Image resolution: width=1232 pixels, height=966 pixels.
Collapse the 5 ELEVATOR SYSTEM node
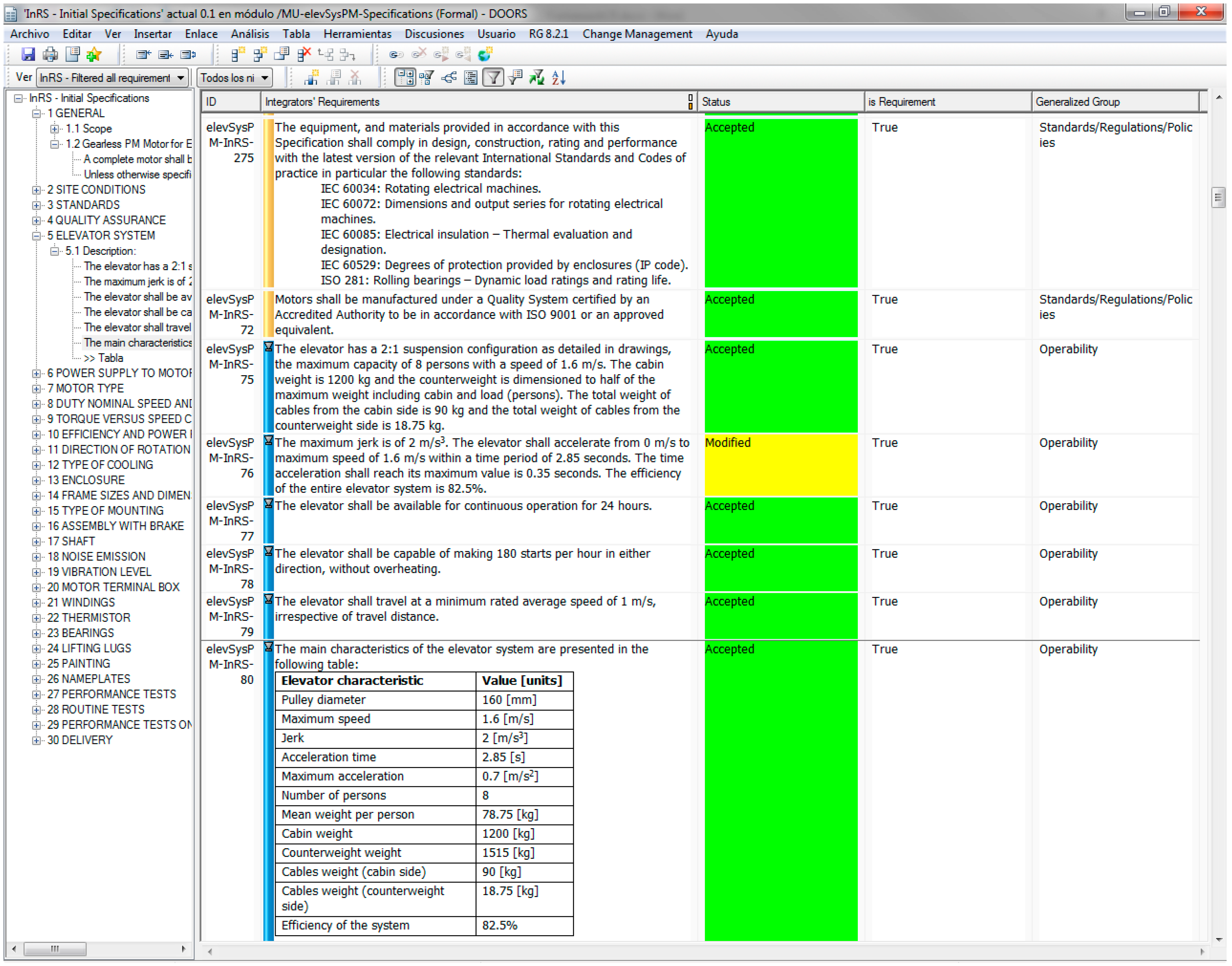click(x=37, y=236)
